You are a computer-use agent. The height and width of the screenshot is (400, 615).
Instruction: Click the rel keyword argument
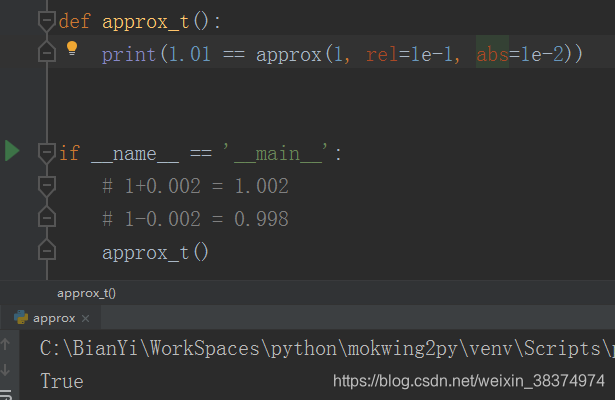click(382, 54)
